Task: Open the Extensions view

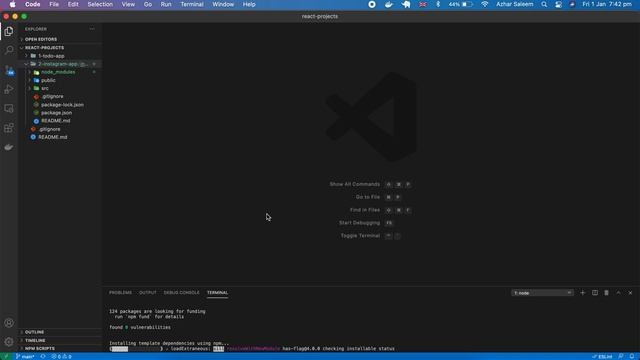Action: click(x=9, y=128)
